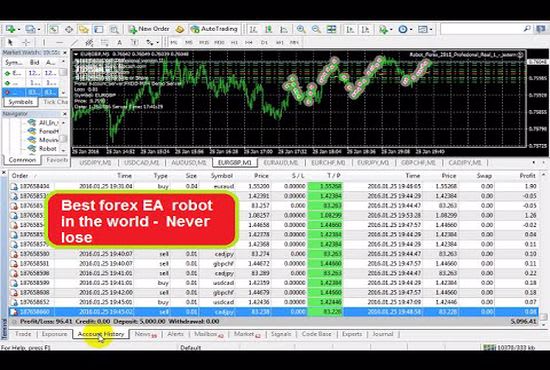550x370 pixels.
Task: Switch chart to M30 timeframe
Action: click(219, 42)
